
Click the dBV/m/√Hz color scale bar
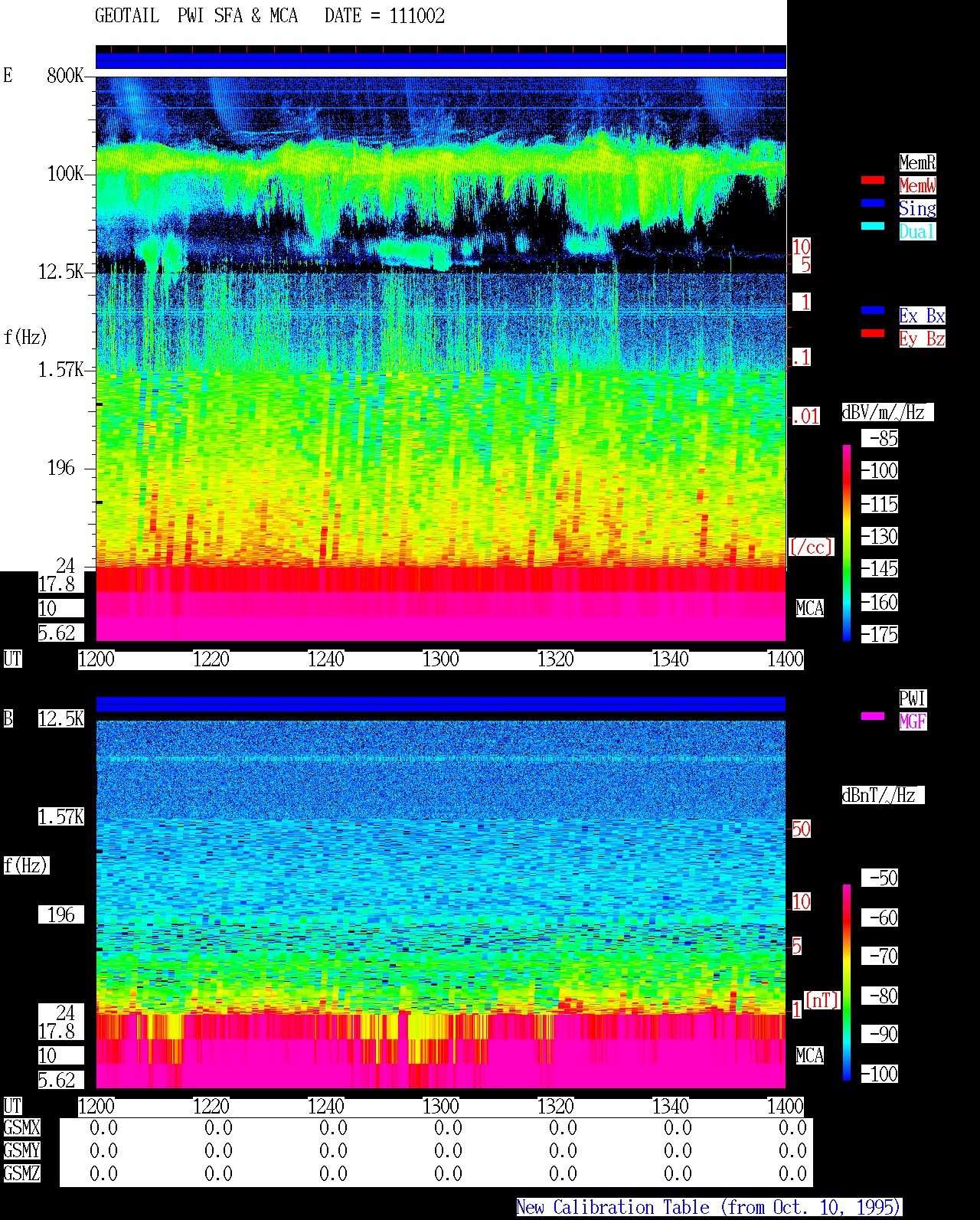[847, 542]
